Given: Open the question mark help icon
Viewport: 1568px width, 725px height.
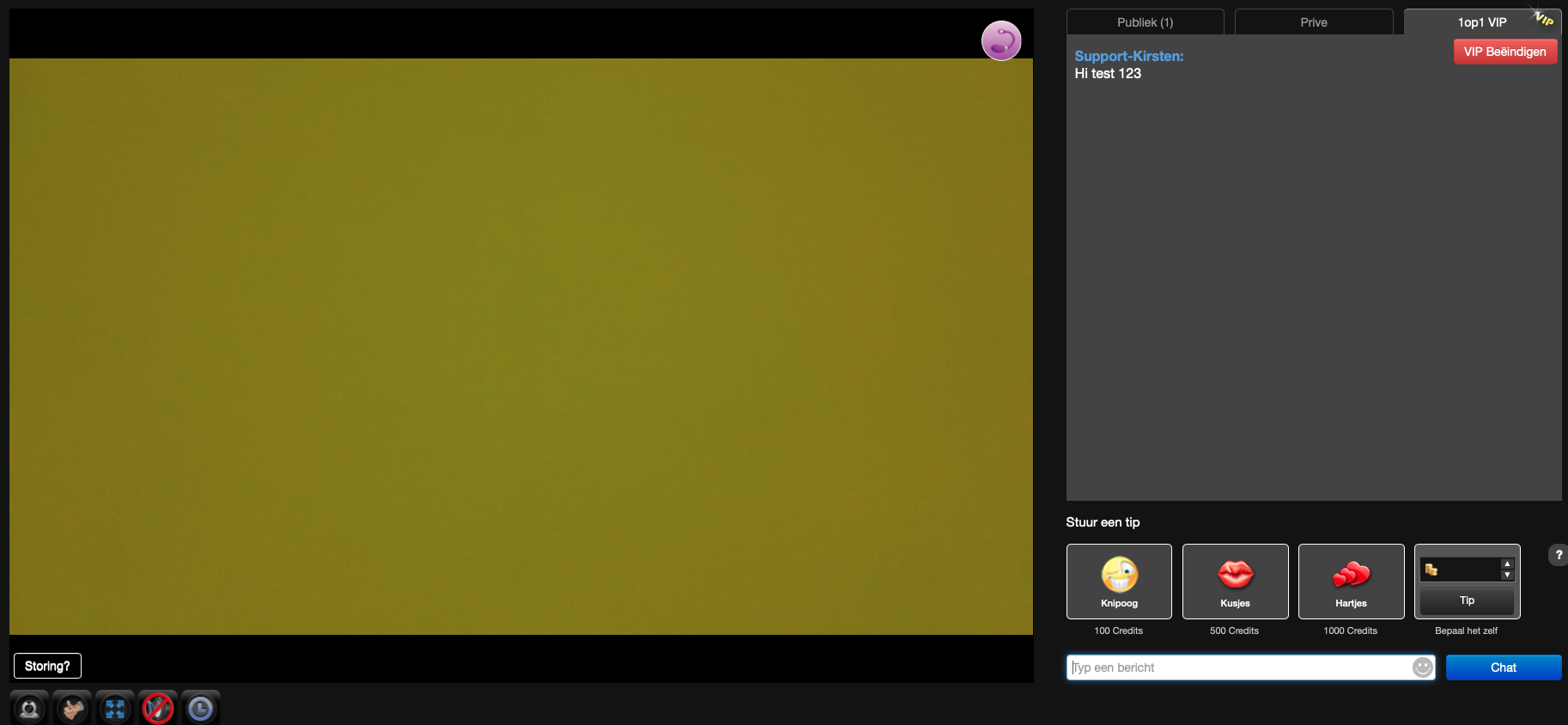Looking at the screenshot, I should [1559, 555].
